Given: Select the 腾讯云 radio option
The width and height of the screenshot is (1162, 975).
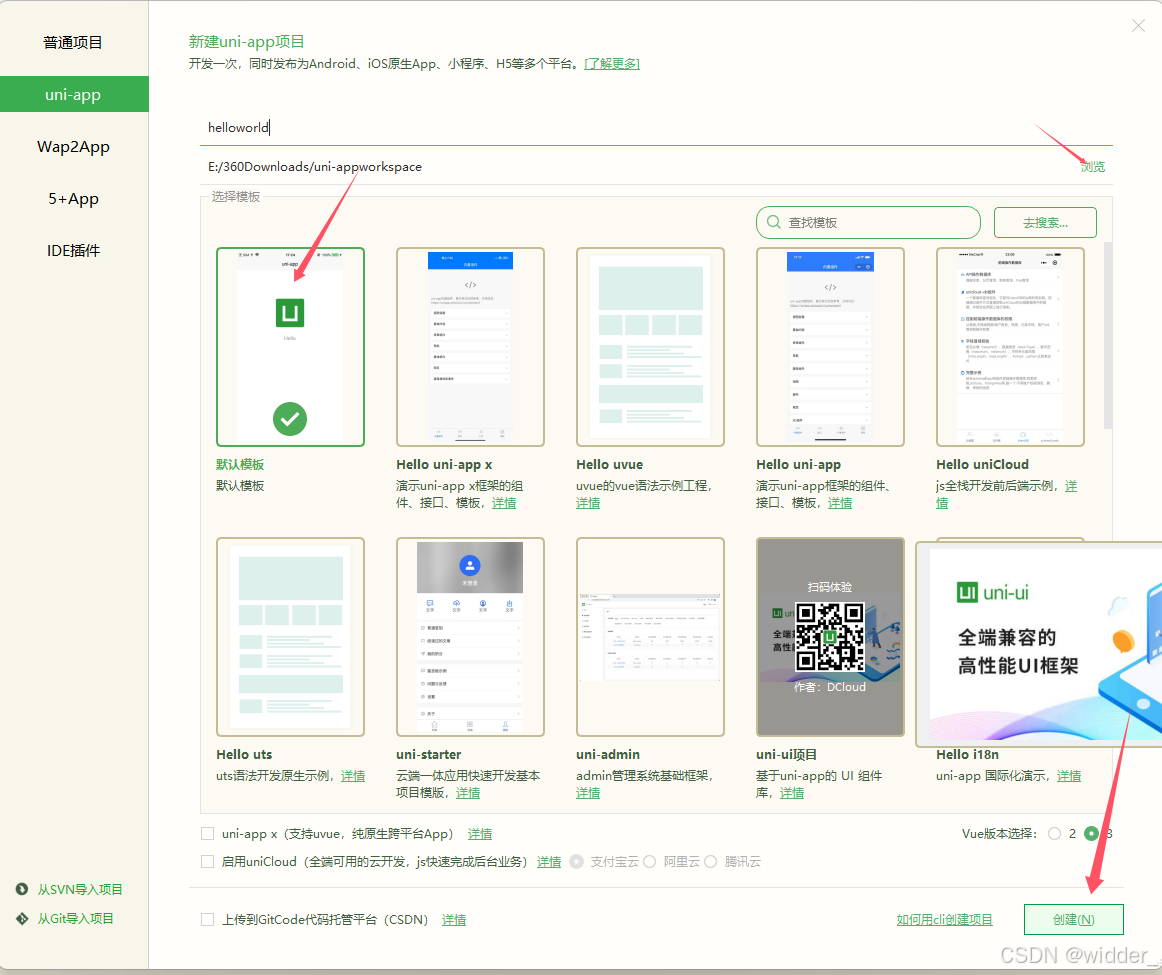Looking at the screenshot, I should point(711,862).
